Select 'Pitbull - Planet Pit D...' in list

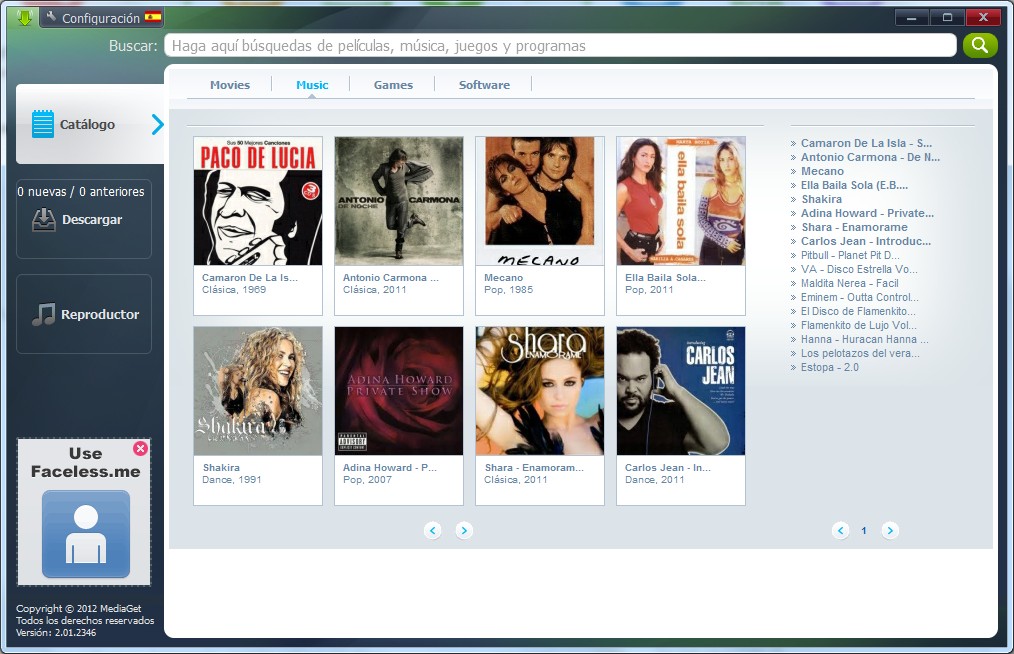tap(850, 256)
